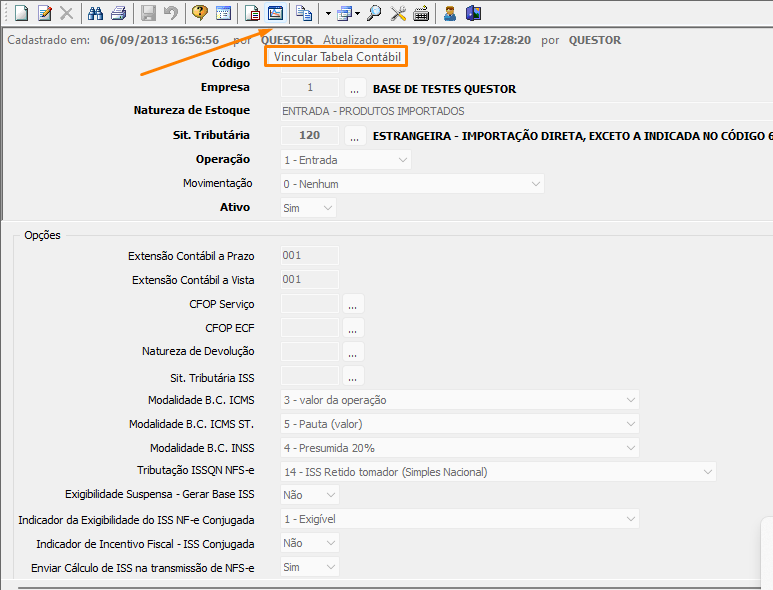Expand the Movimentação dropdown
The height and width of the screenshot is (590, 773).
click(x=535, y=184)
